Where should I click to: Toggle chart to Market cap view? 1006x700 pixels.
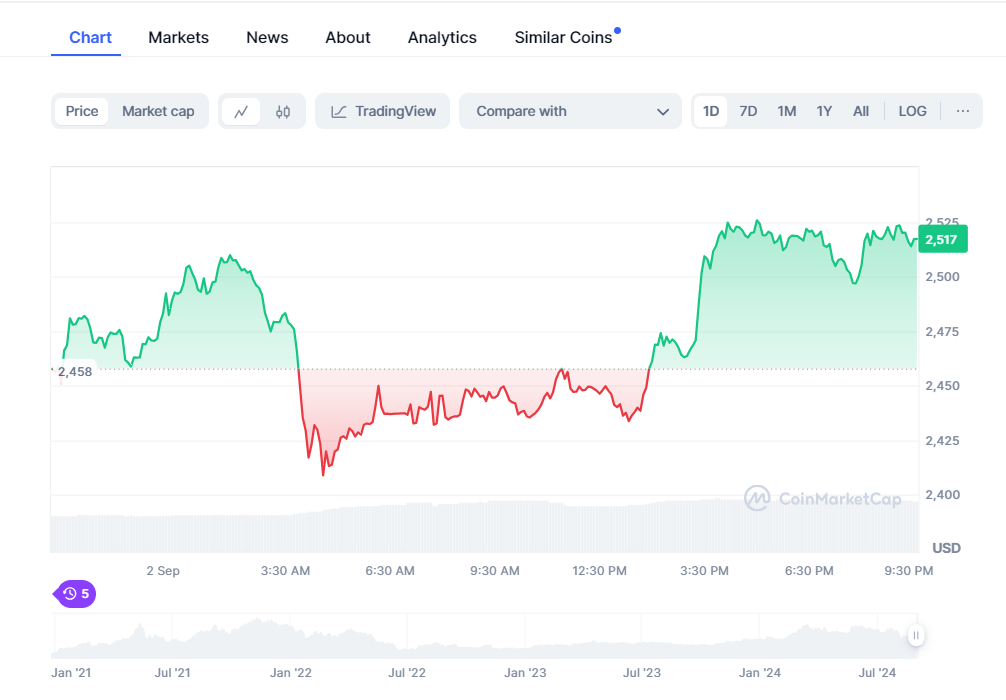158,111
